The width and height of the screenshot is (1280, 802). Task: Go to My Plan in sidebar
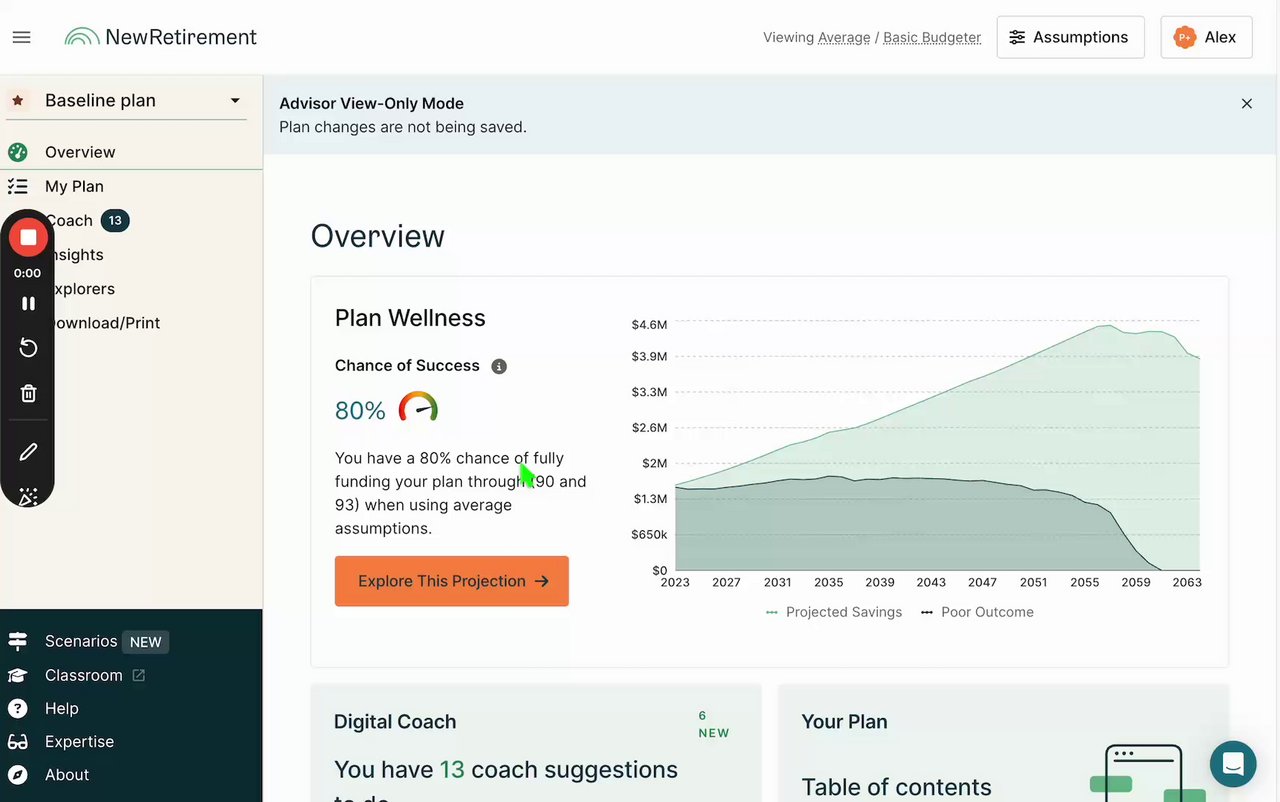tap(74, 186)
